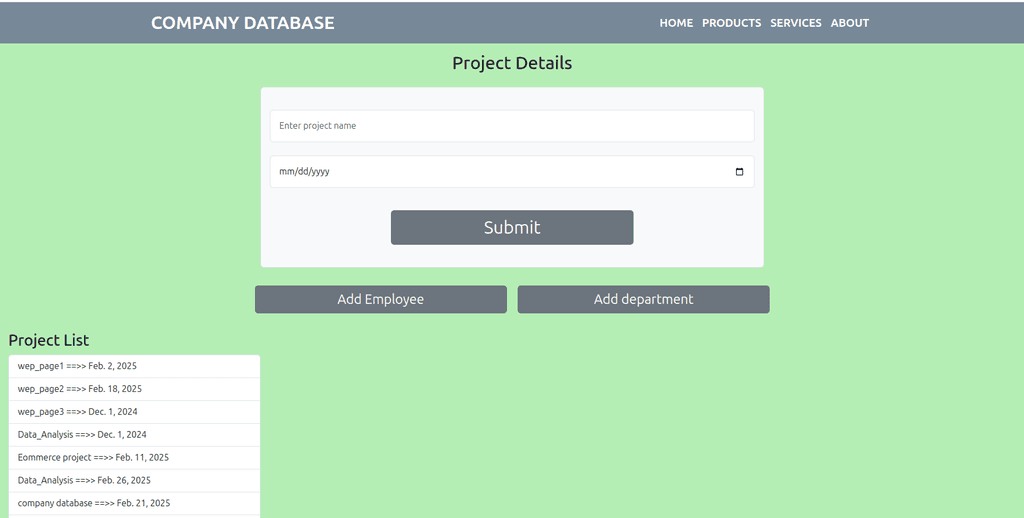The image size is (1024, 518).
Task: Click the Add Employee button
Action: 381,299
